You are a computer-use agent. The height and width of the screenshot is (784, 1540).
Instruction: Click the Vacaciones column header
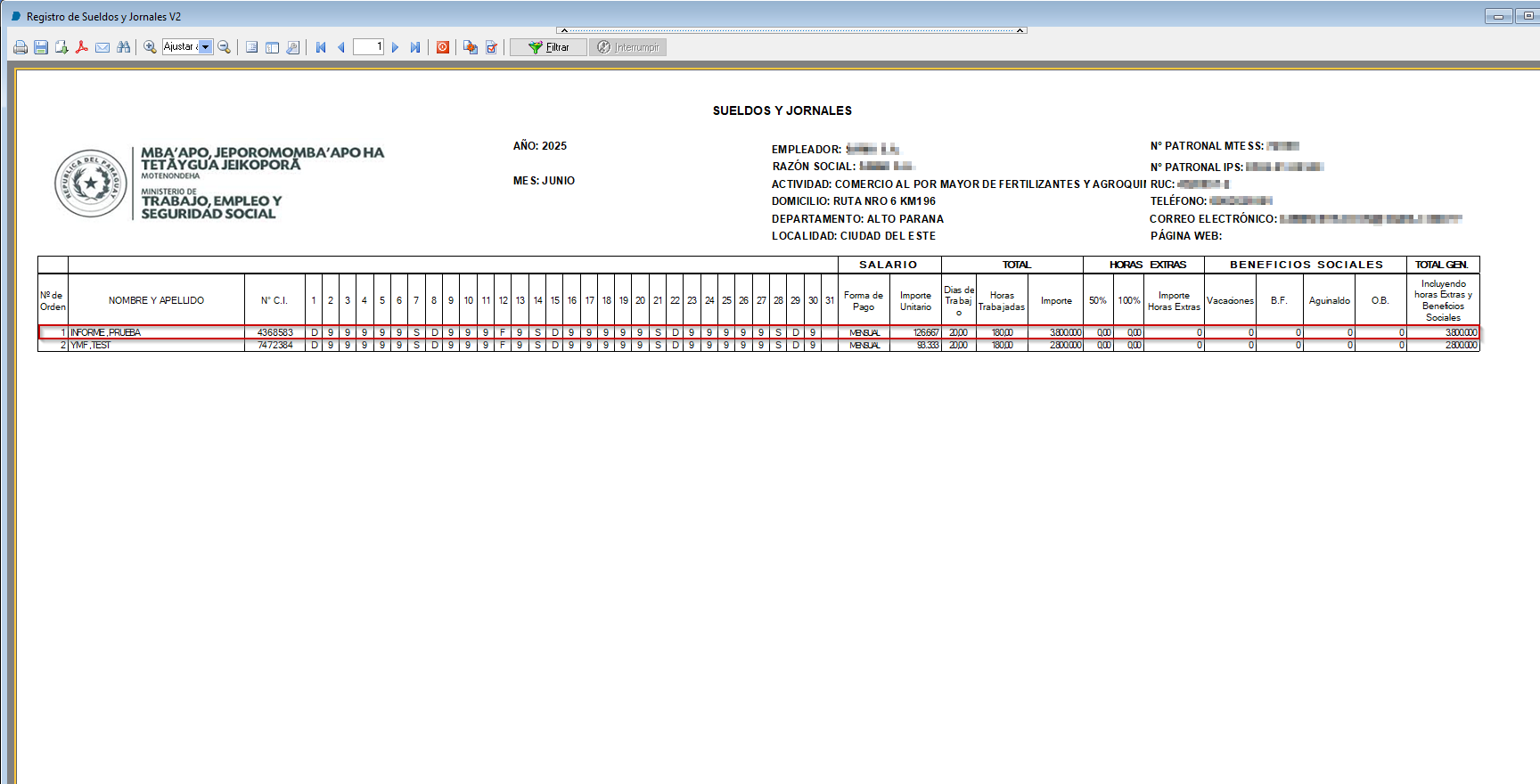point(1230,300)
